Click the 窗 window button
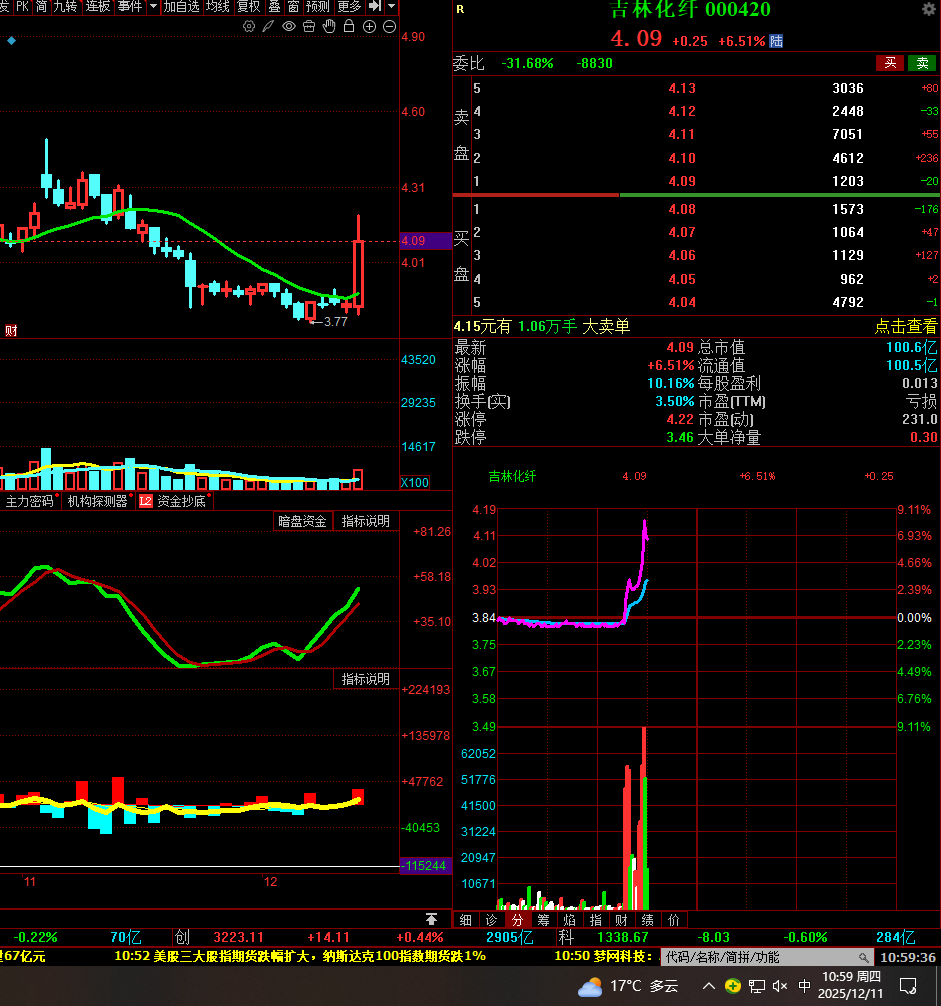 294,6
